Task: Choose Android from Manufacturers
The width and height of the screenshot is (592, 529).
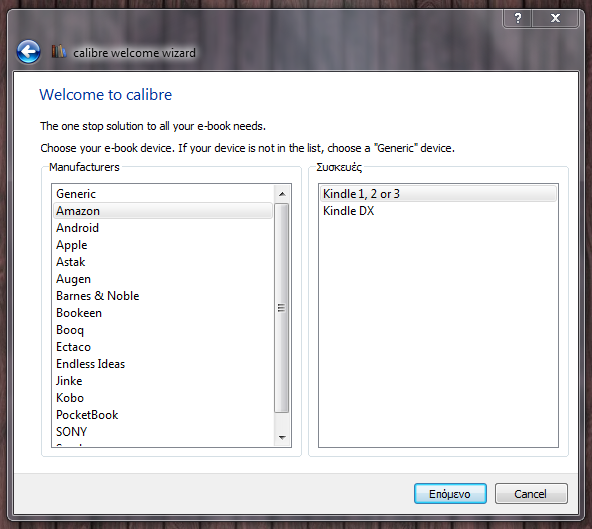Action: point(163,228)
